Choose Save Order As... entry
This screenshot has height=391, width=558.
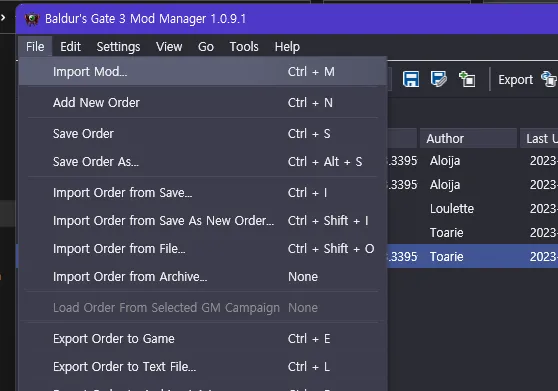[x=203, y=162]
